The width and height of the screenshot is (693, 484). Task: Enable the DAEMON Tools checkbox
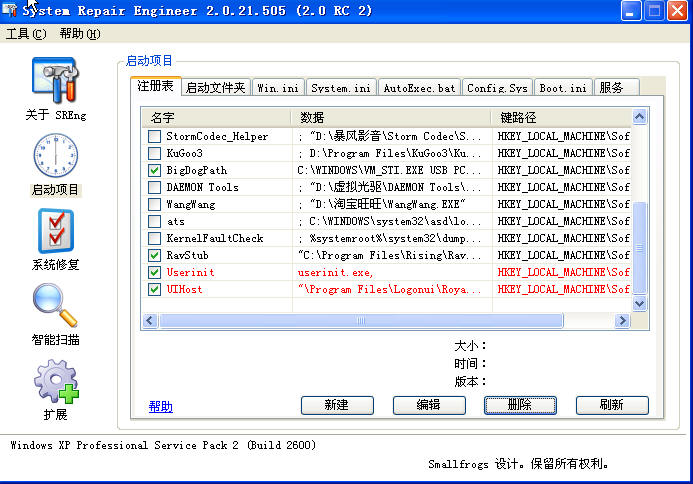154,187
